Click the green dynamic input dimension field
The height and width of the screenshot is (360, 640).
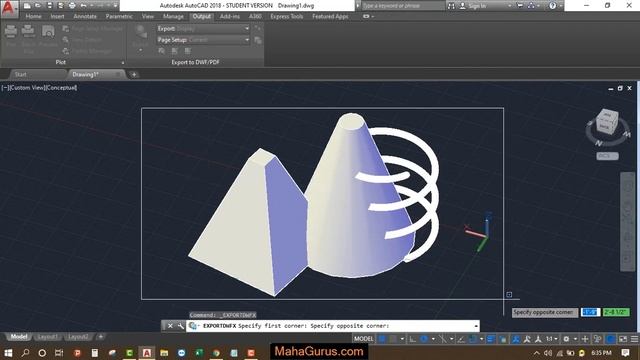616,312
